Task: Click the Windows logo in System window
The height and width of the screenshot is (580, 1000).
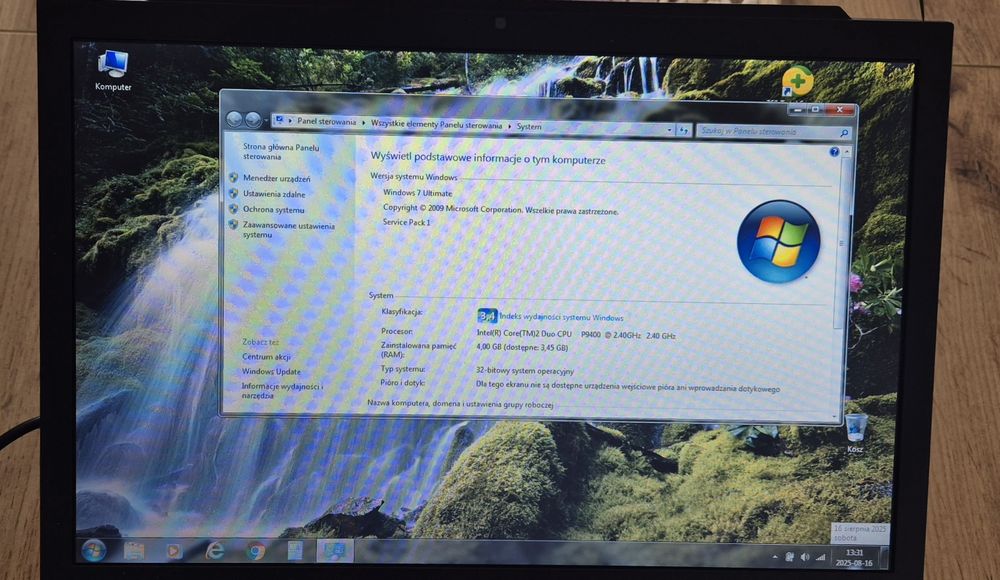Action: (778, 241)
